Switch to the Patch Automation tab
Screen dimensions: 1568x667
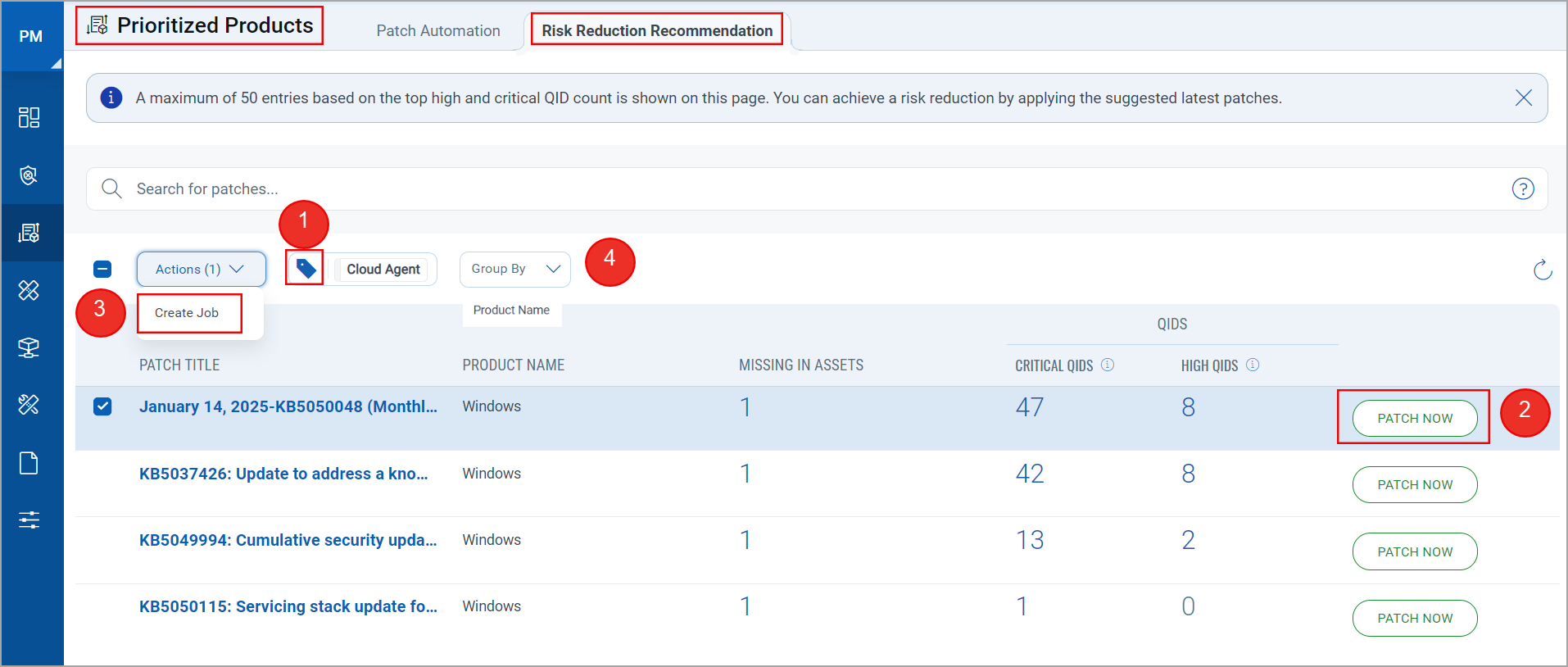[437, 30]
